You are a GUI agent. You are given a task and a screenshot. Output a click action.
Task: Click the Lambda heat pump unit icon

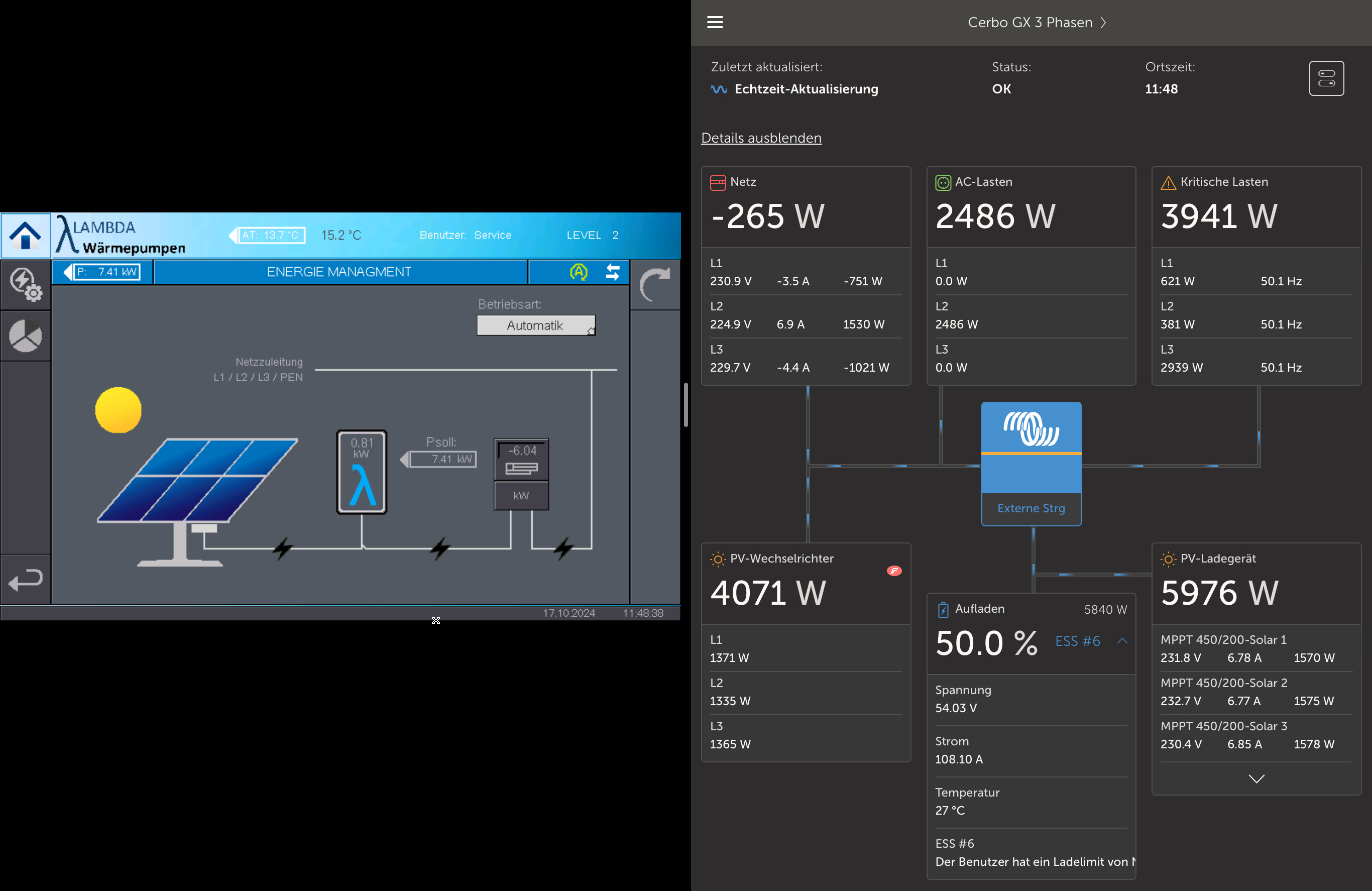(x=362, y=472)
